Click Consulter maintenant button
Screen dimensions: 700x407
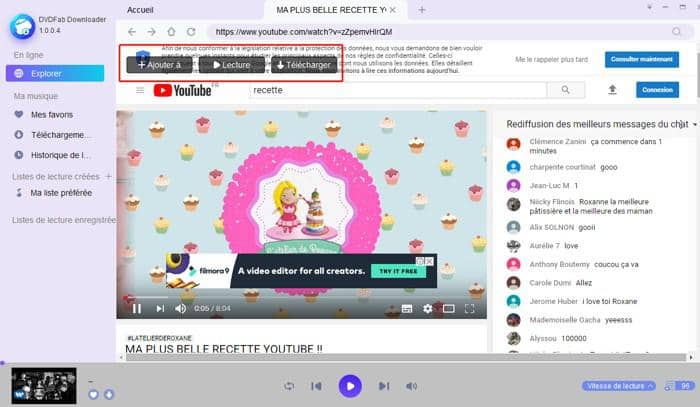tap(642, 59)
